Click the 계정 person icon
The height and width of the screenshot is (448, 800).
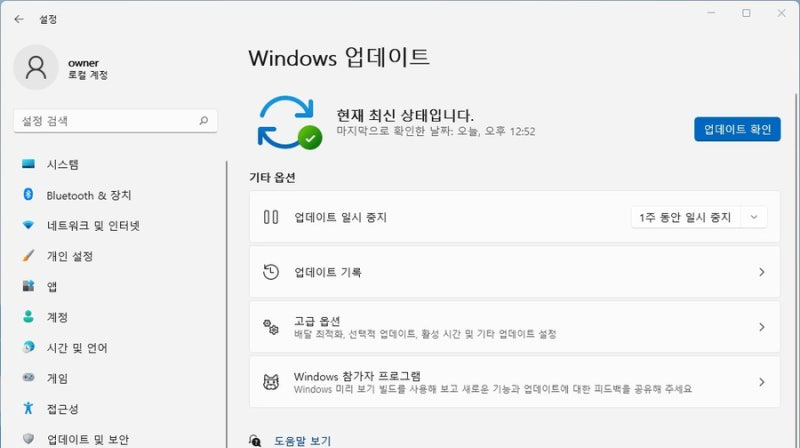pyautogui.click(x=29, y=317)
